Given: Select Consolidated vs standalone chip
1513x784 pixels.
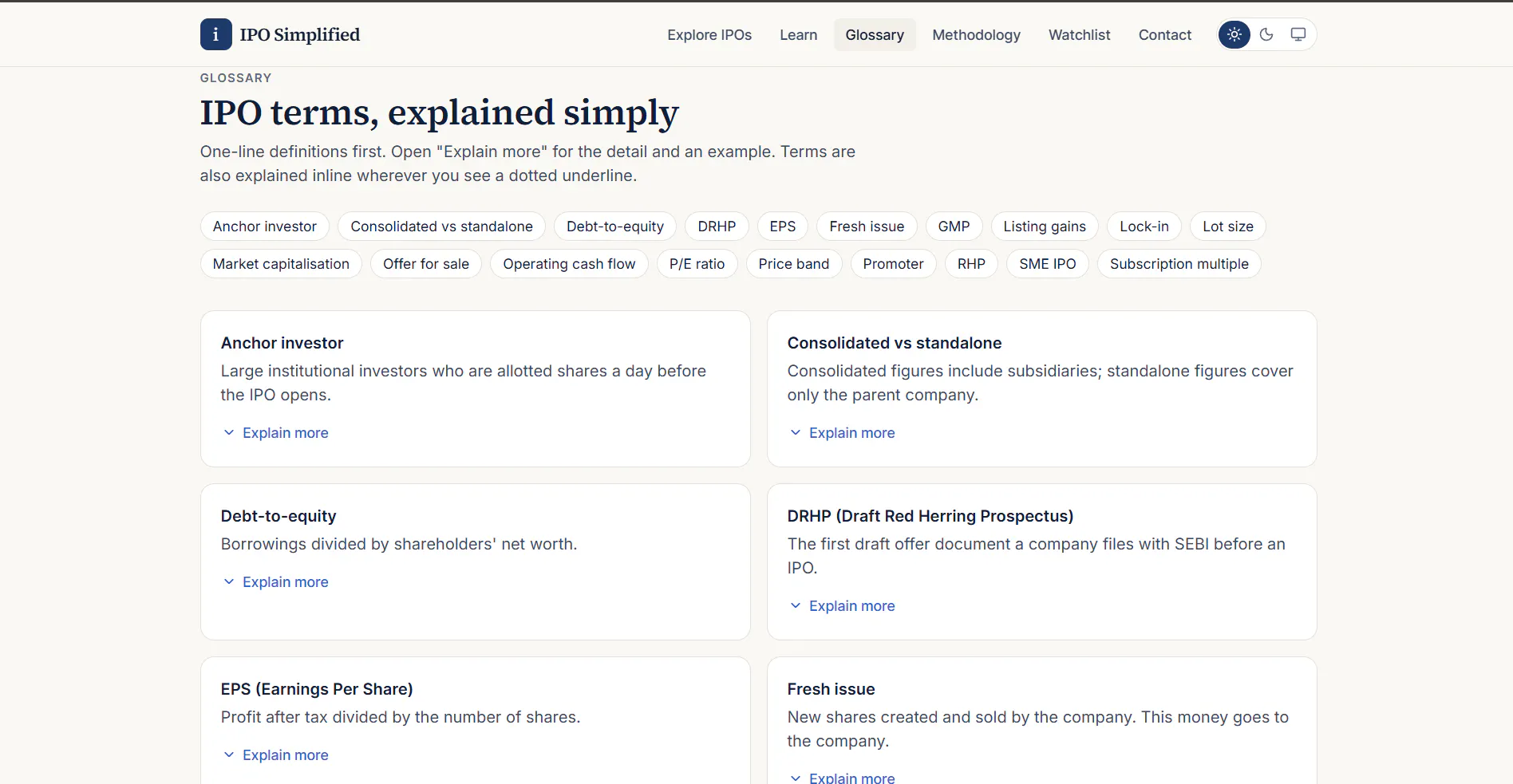Looking at the screenshot, I should 441,227.
